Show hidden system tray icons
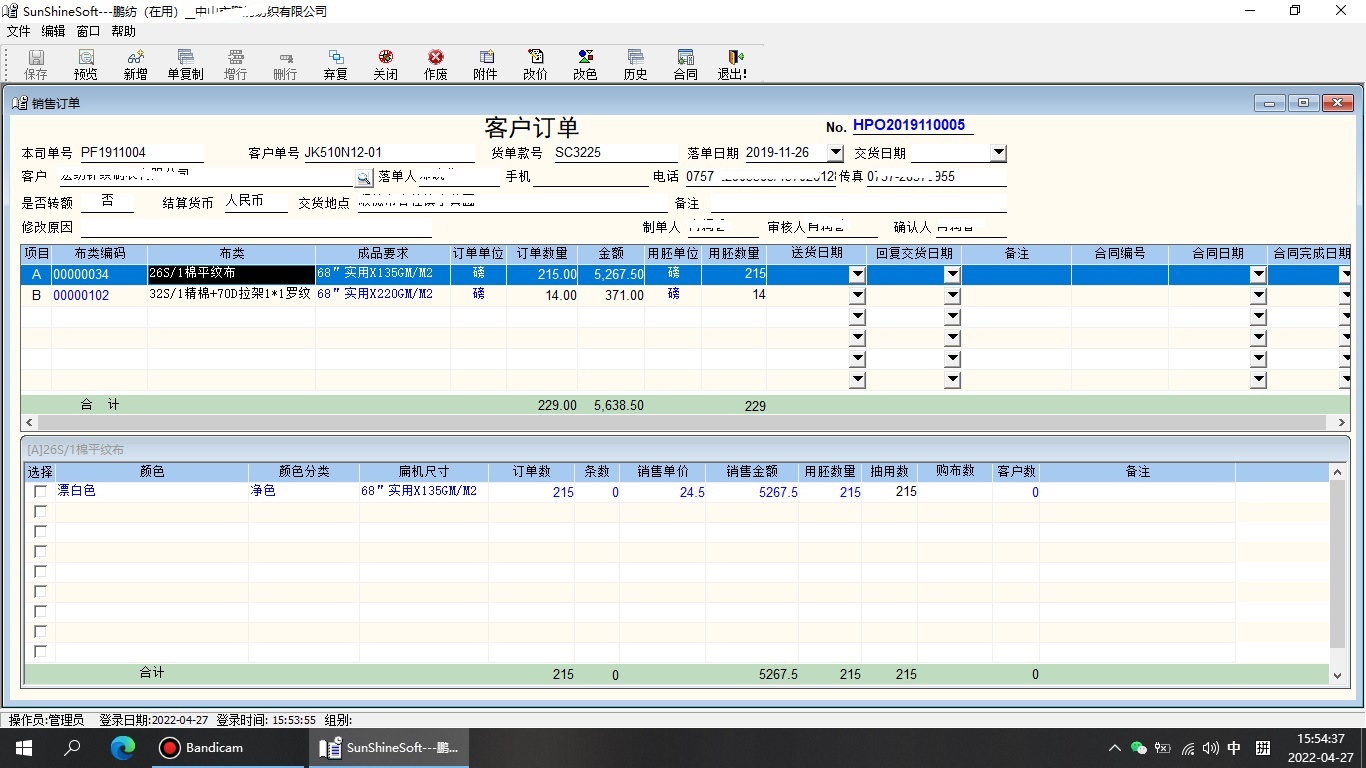1366x768 pixels. (1114, 748)
